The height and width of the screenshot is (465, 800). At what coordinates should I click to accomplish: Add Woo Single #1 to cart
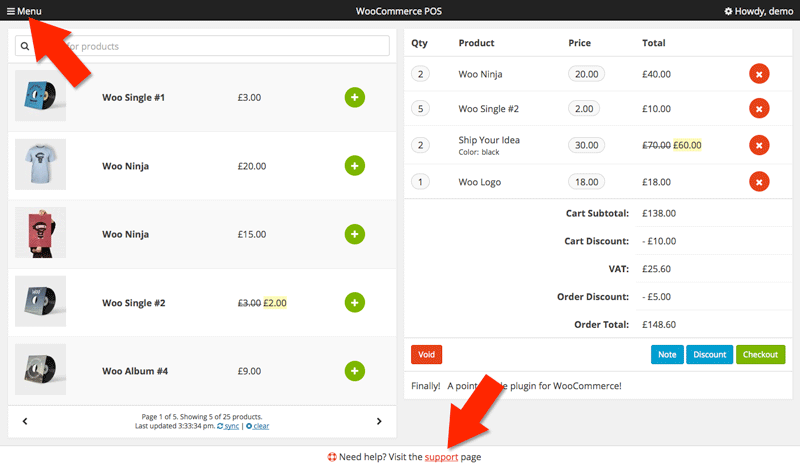click(355, 97)
